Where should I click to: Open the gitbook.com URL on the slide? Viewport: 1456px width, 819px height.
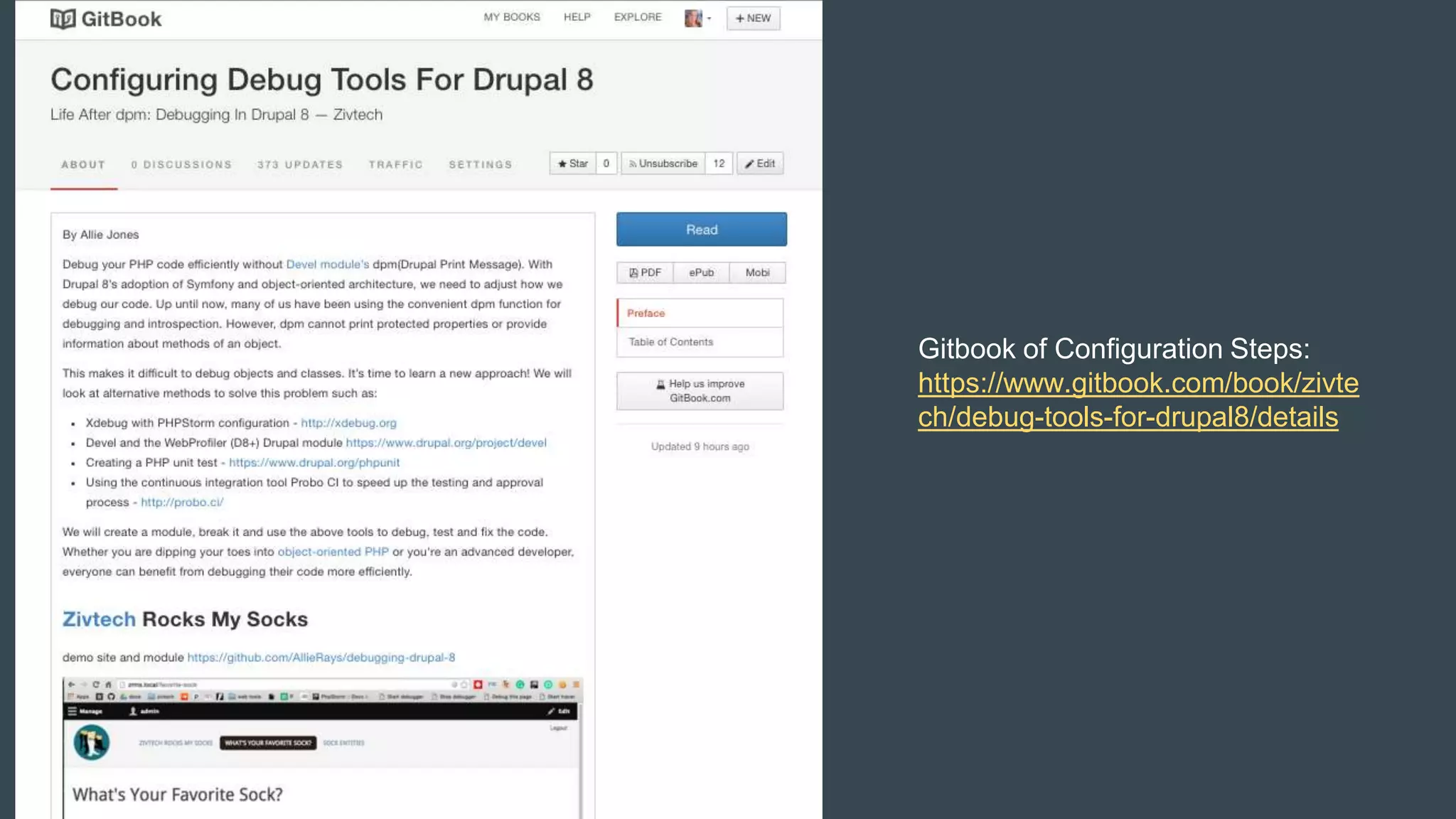pyautogui.click(x=1138, y=400)
